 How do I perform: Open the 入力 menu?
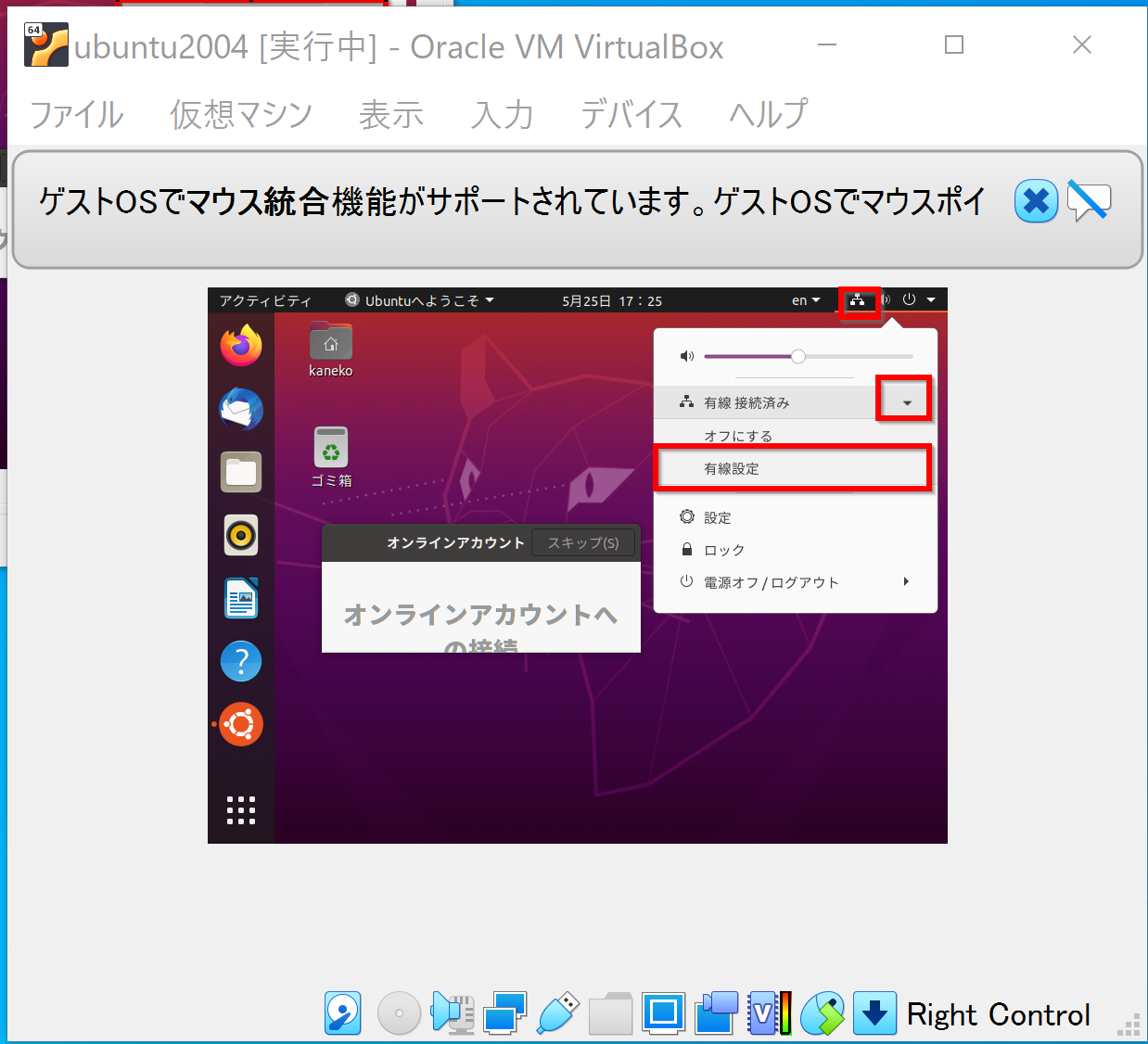click(x=503, y=115)
